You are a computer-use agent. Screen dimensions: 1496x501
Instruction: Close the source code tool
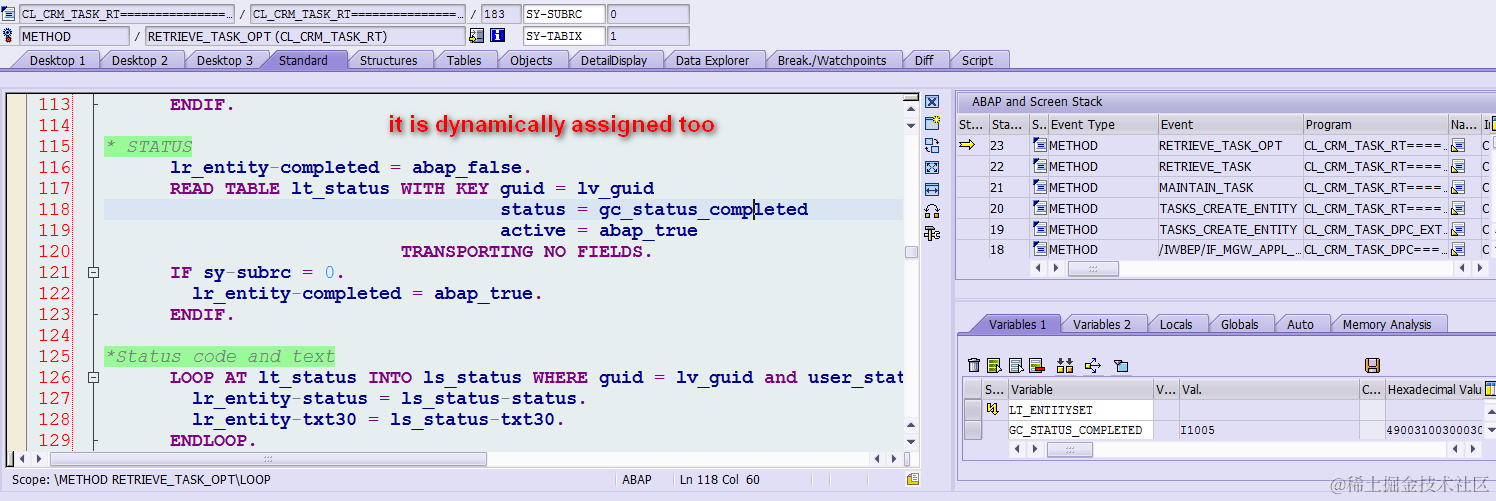click(x=932, y=102)
